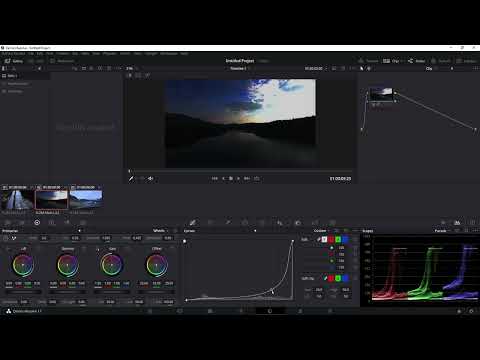Stop playback in the viewer
Screen dimensions: 480x360
[231, 179]
